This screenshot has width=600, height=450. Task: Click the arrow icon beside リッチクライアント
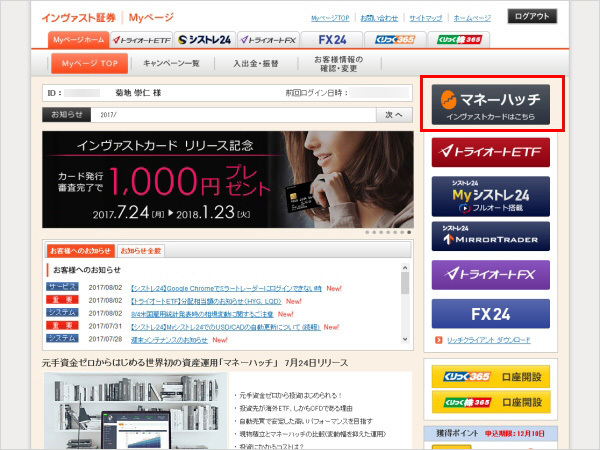tap(439, 340)
